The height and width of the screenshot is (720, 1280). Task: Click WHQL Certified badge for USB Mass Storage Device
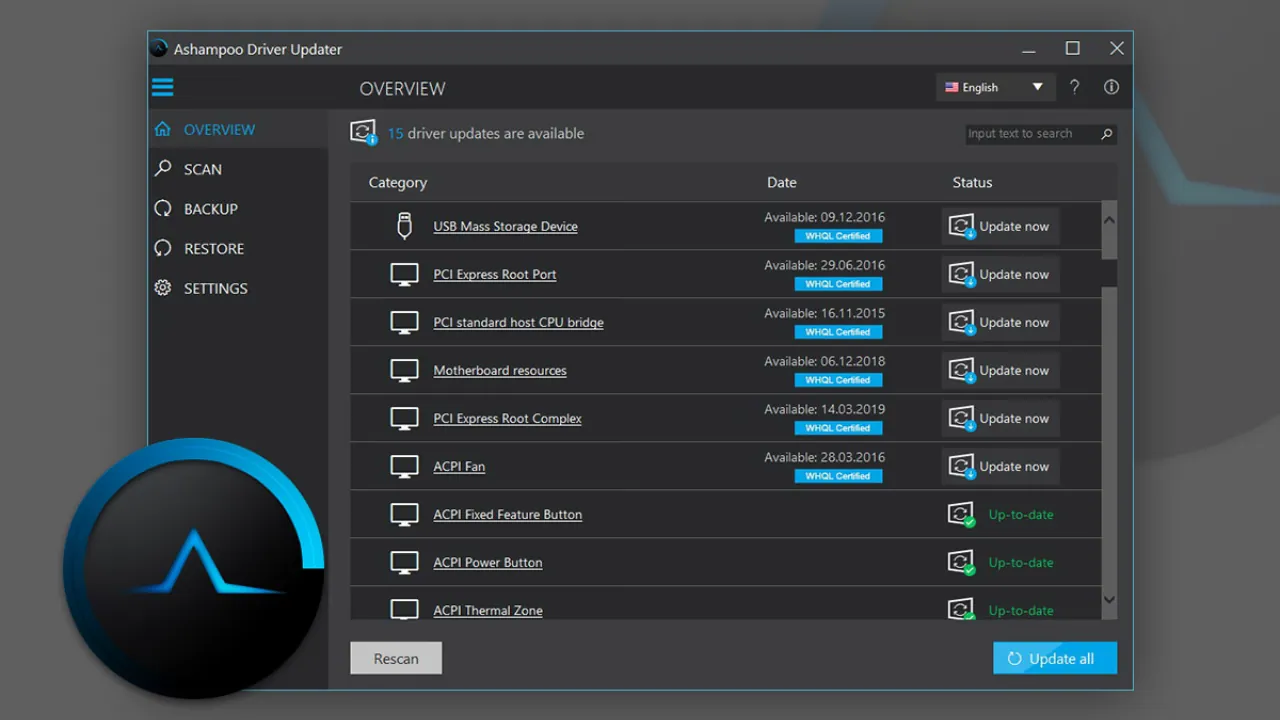click(x=838, y=236)
